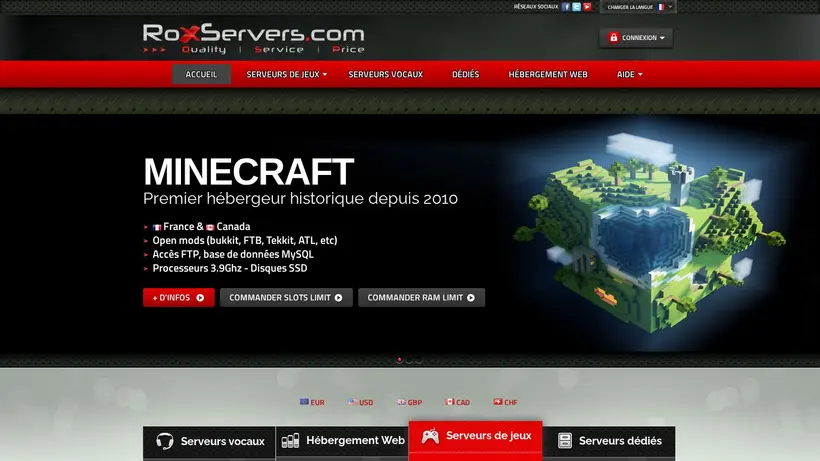The width and height of the screenshot is (820, 461).
Task: Open the Serveurs vocaux menu item
Action: tap(385, 74)
